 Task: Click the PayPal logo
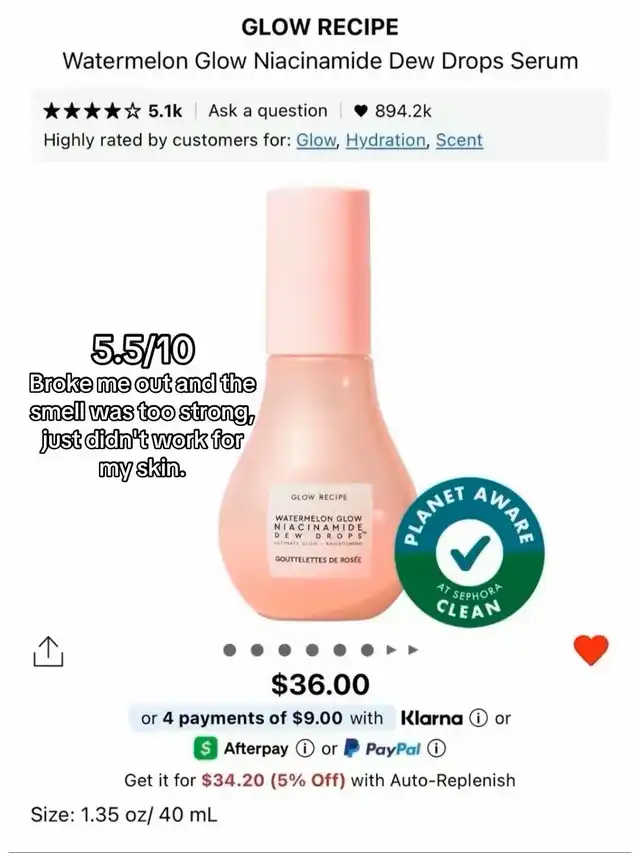point(384,749)
